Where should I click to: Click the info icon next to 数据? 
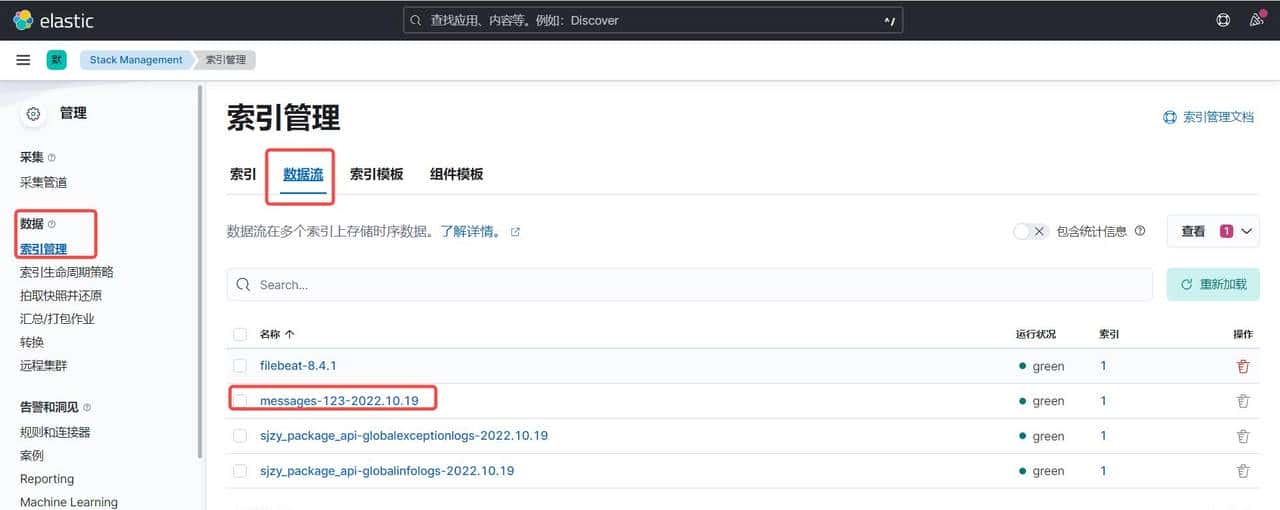pos(52,224)
